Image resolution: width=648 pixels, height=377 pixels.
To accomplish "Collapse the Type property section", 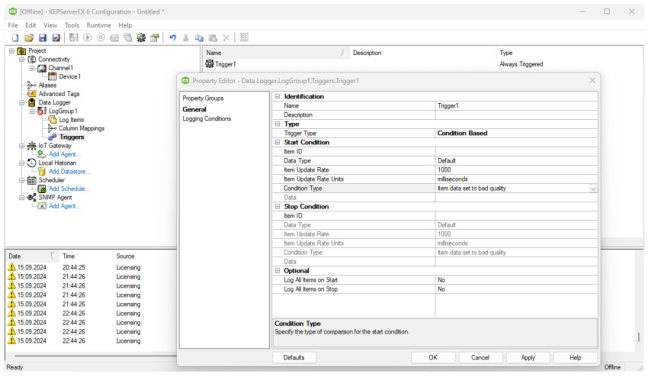I will pyautogui.click(x=277, y=124).
